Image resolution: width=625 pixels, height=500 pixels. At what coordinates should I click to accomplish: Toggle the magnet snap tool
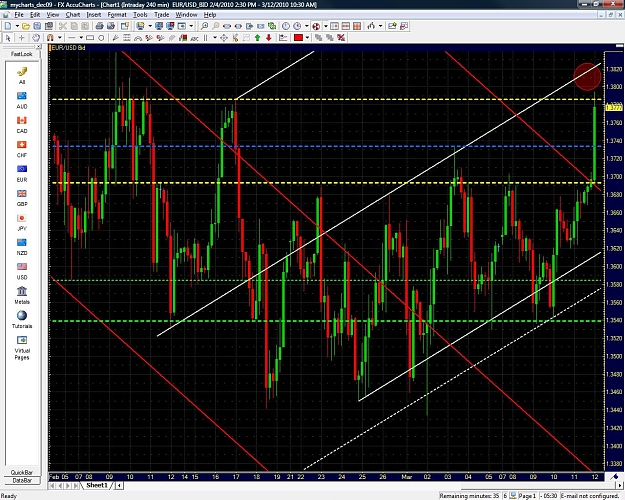pyautogui.click(x=50, y=37)
